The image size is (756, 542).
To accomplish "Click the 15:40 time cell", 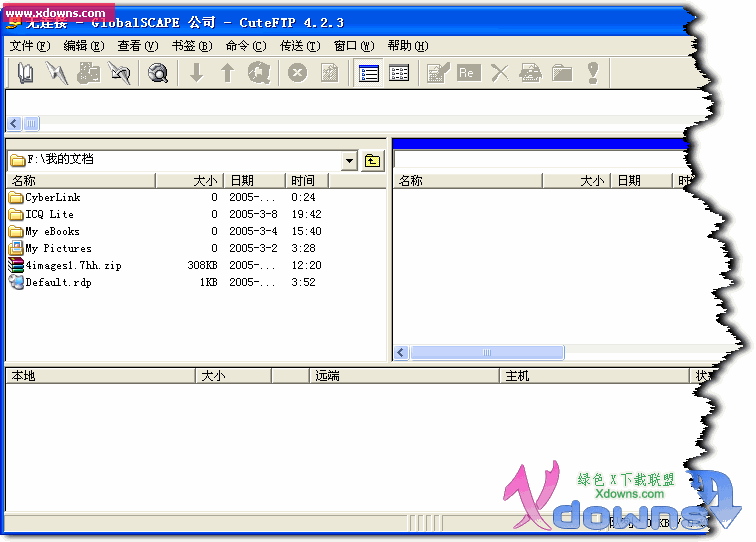I will 307,231.
